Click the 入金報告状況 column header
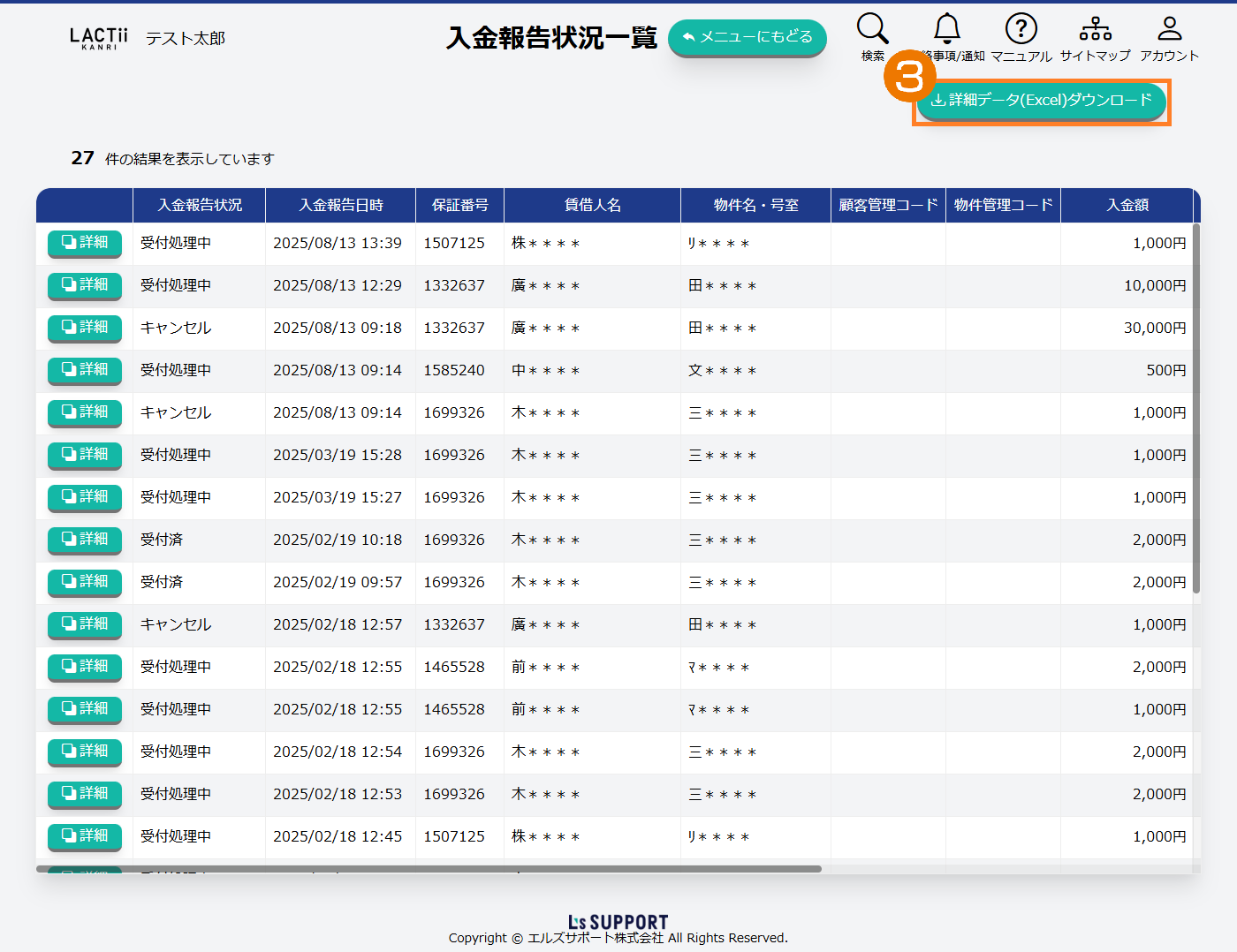This screenshot has height=952, width=1237. point(199,205)
